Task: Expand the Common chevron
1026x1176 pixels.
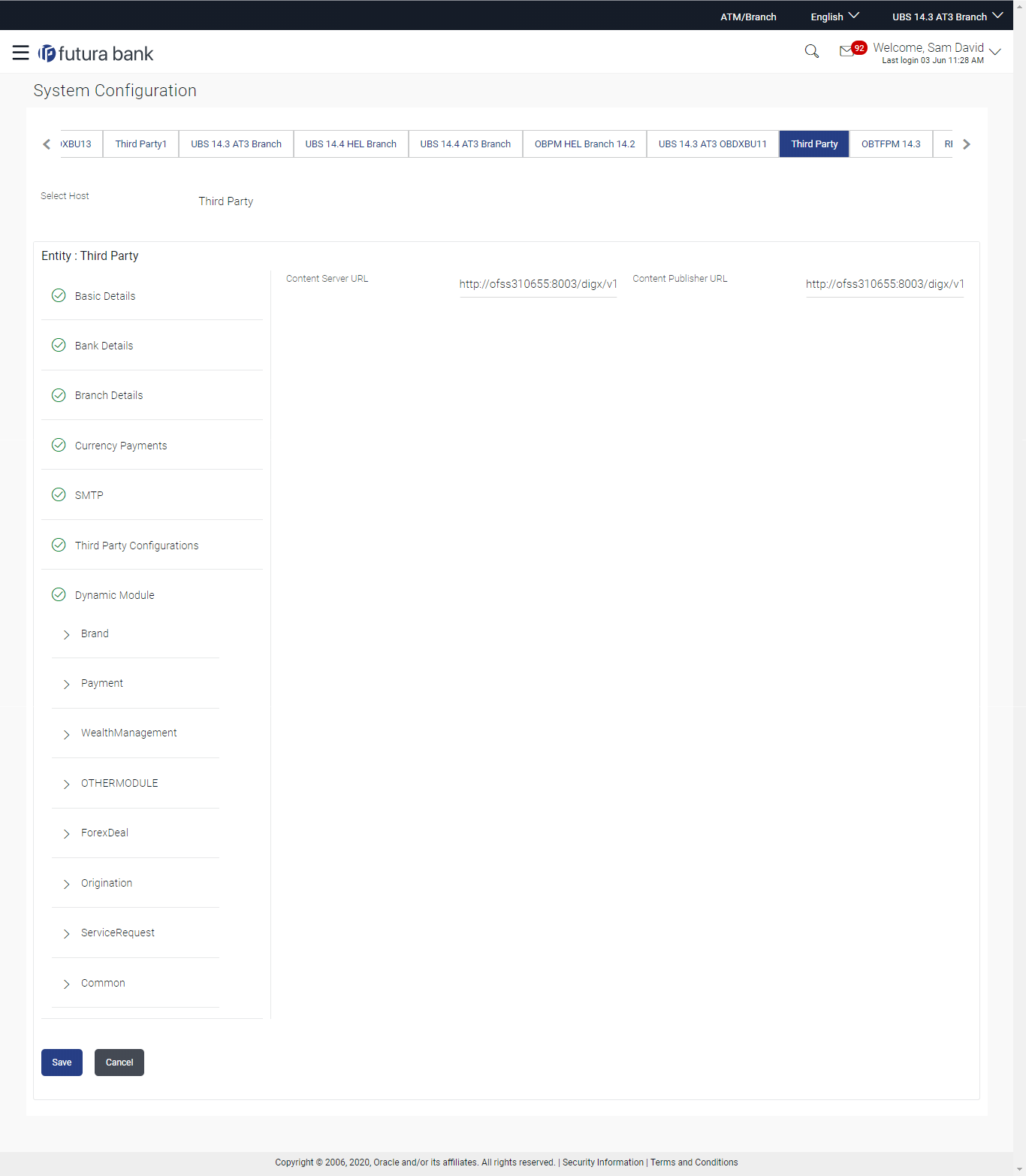Action: [66, 984]
